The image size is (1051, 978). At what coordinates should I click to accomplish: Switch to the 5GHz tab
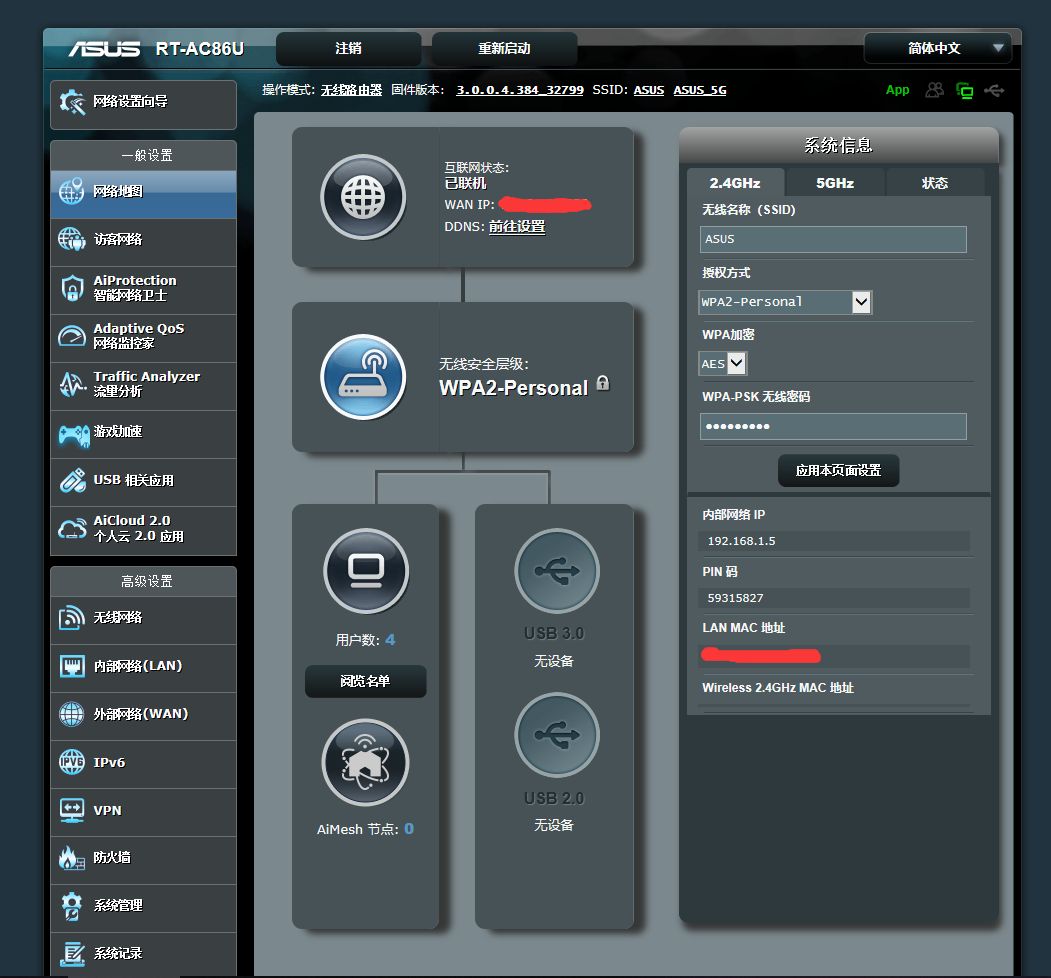tap(834, 183)
